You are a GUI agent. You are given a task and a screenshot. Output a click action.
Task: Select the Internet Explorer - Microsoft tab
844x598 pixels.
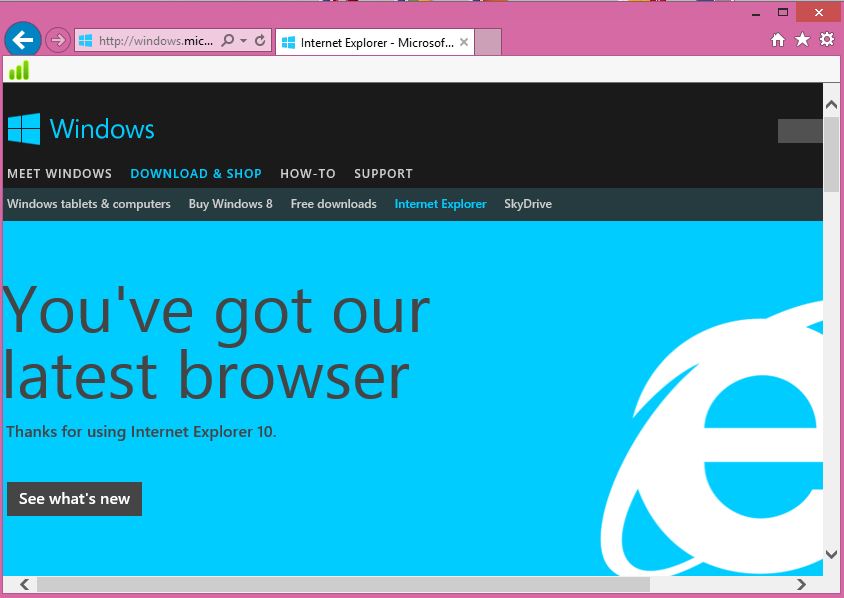click(370, 43)
